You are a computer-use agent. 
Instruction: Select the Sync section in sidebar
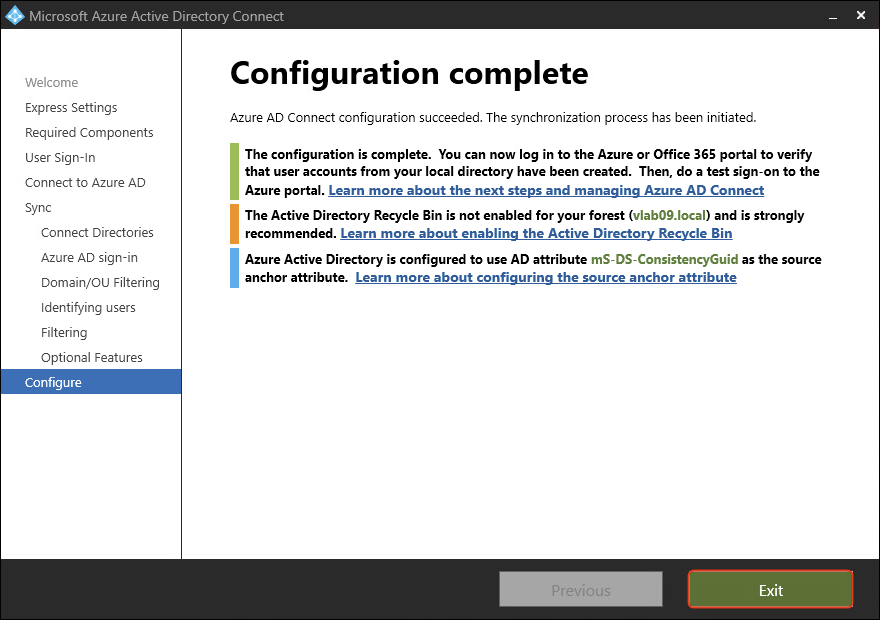(38, 207)
